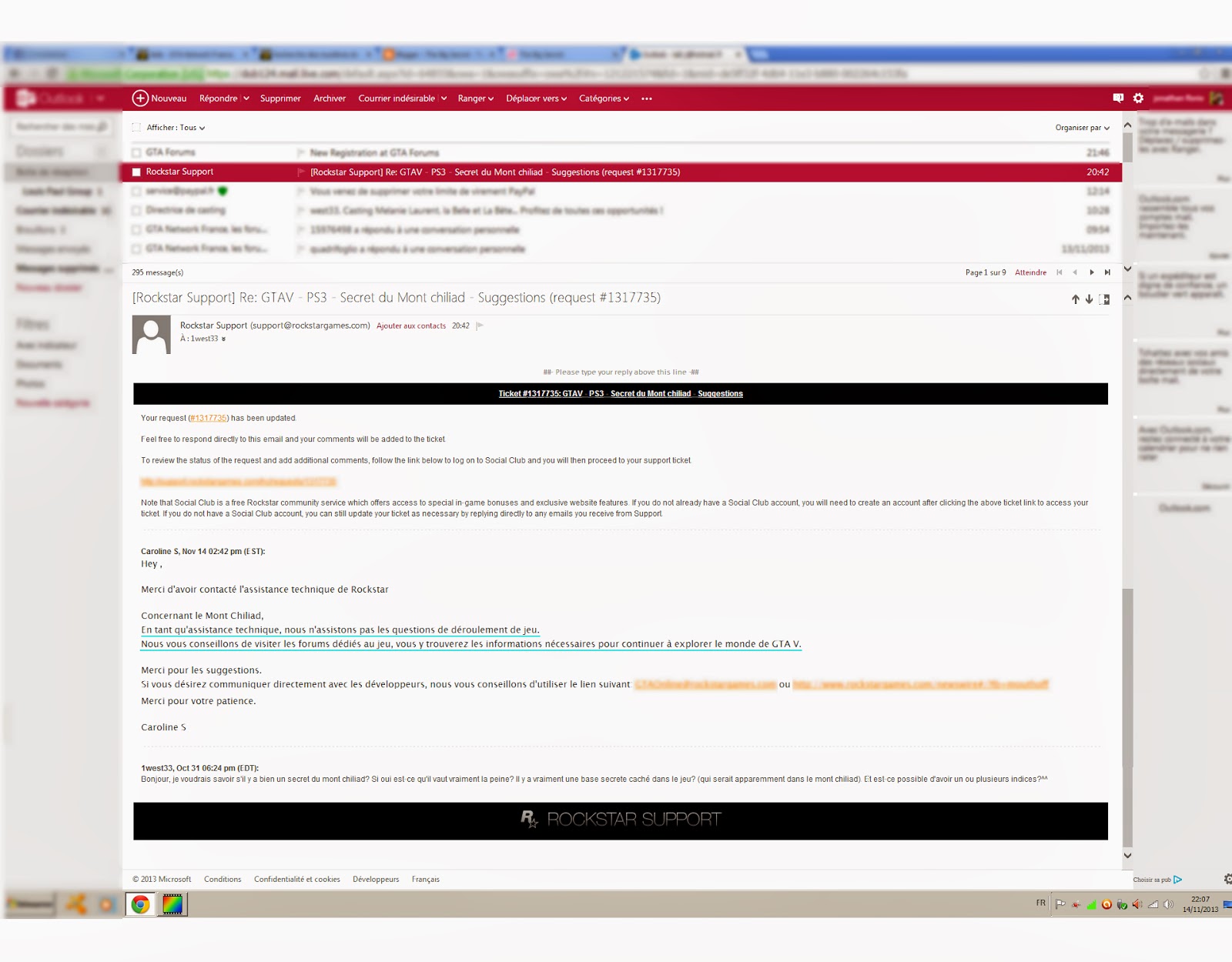The image size is (1232, 962).
Task: Click the magnifier icon in the mail search box
Action: coord(102,126)
